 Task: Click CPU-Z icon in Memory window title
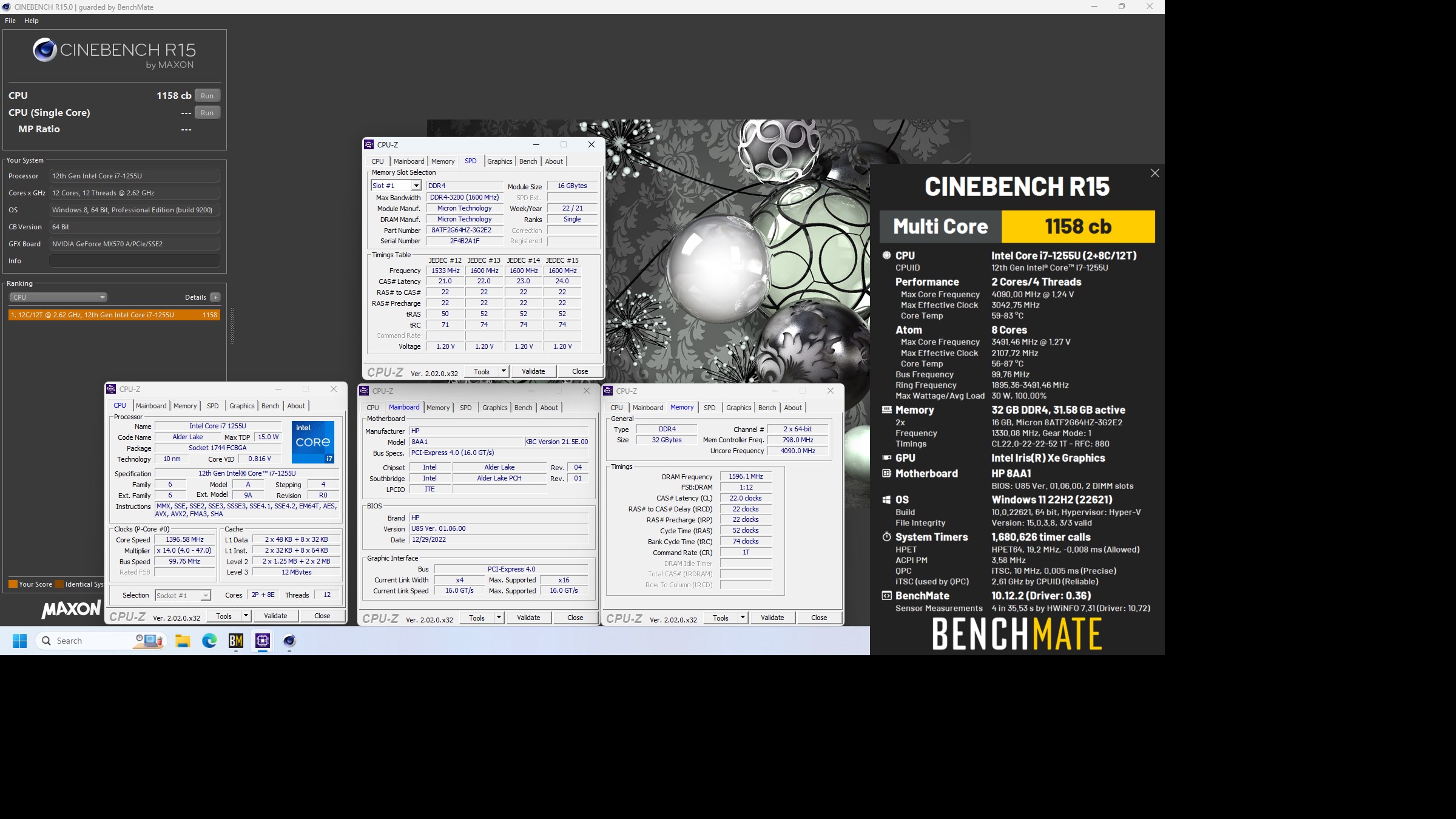coord(608,391)
